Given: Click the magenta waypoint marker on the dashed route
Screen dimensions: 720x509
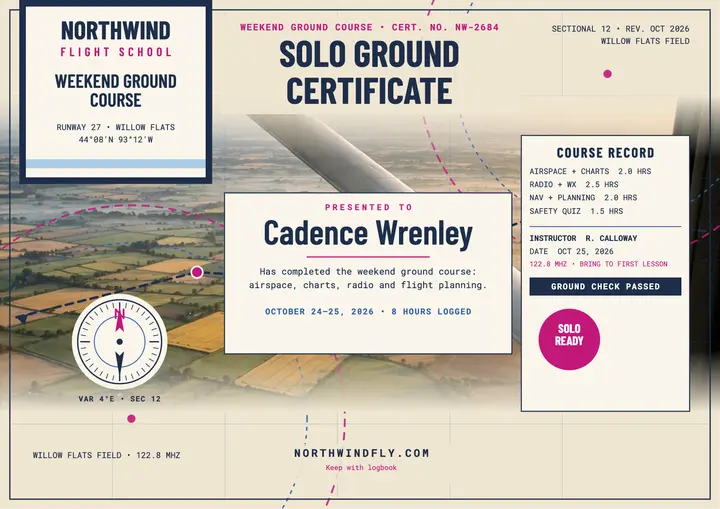Looking at the screenshot, I should pyautogui.click(x=197, y=272).
